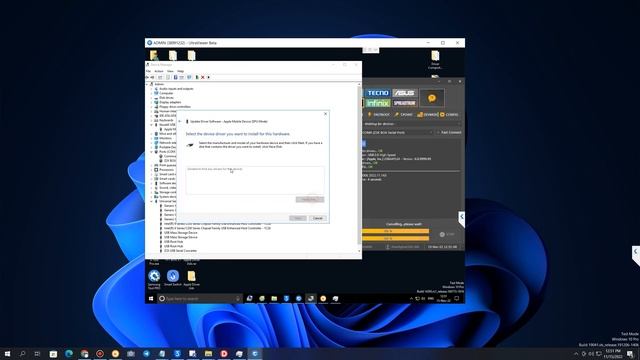Expand Display adapters node
This screenshot has width=640, height=360.
pos(151,102)
